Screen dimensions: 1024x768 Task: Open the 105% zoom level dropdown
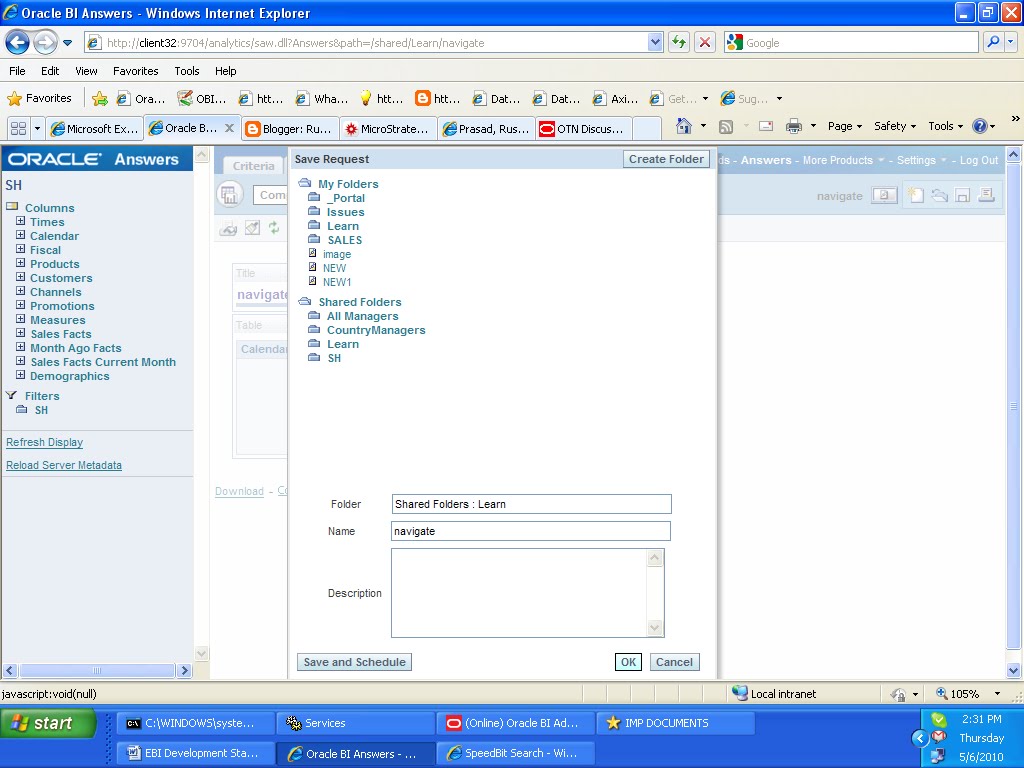coord(997,694)
